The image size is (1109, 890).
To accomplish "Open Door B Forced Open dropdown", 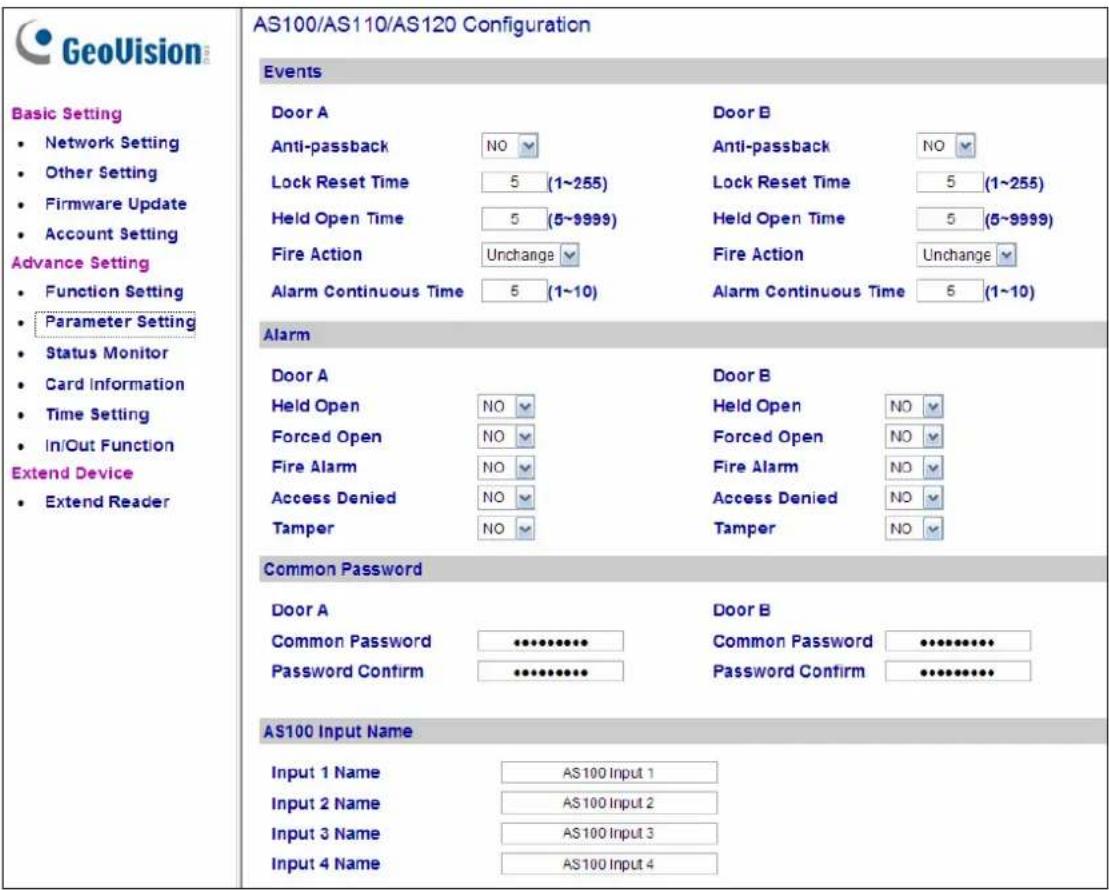I will pos(914,437).
